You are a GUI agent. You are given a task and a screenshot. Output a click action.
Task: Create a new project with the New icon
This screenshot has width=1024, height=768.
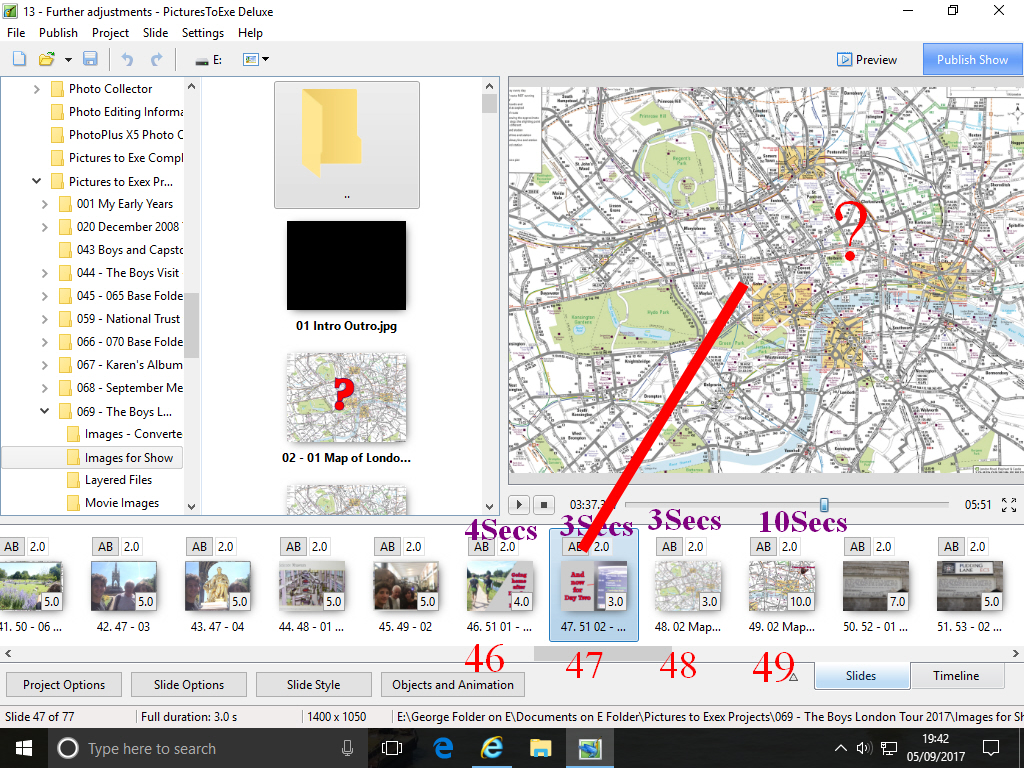pyautogui.click(x=20, y=59)
